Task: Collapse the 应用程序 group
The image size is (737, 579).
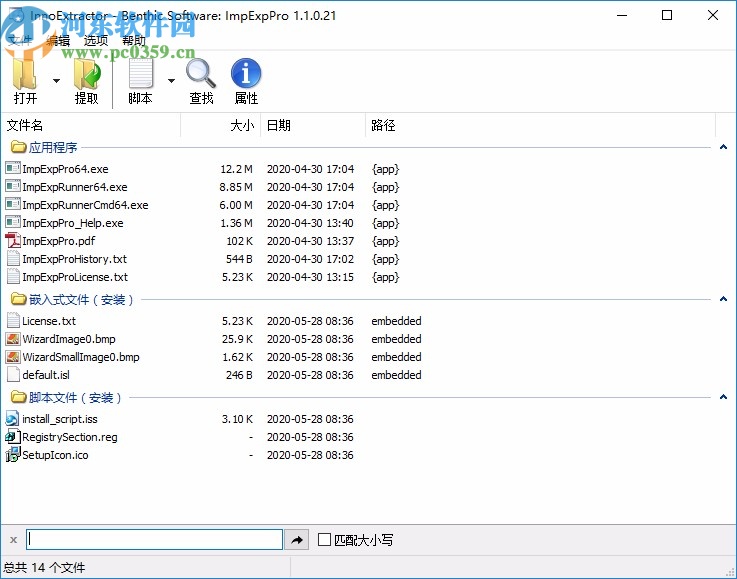Action: point(723,147)
